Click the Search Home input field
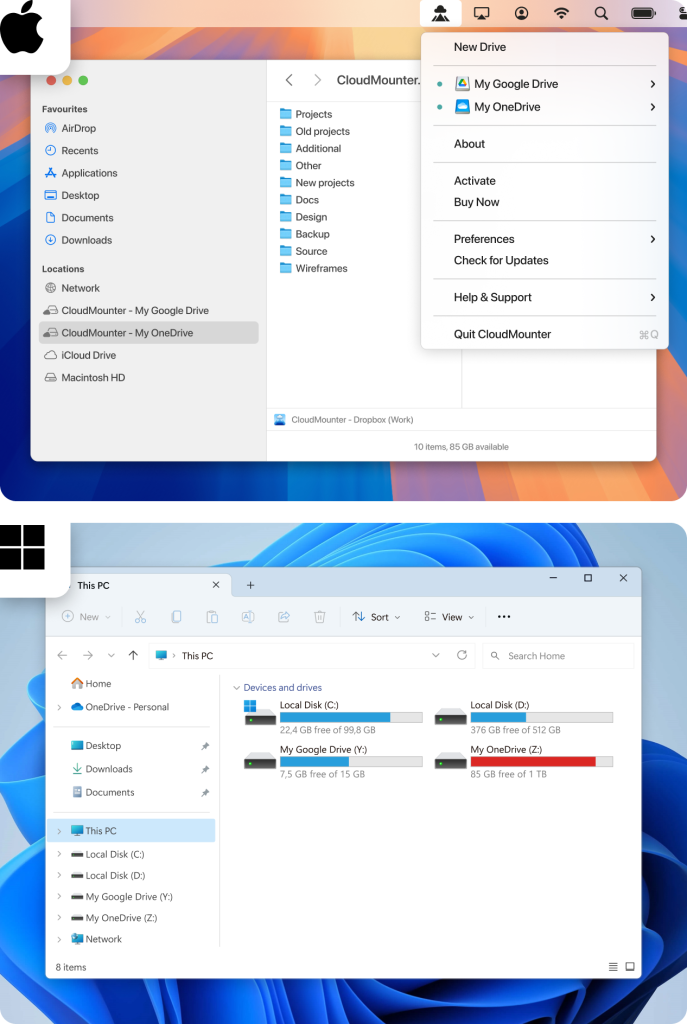The height and width of the screenshot is (1024, 687). (x=565, y=656)
